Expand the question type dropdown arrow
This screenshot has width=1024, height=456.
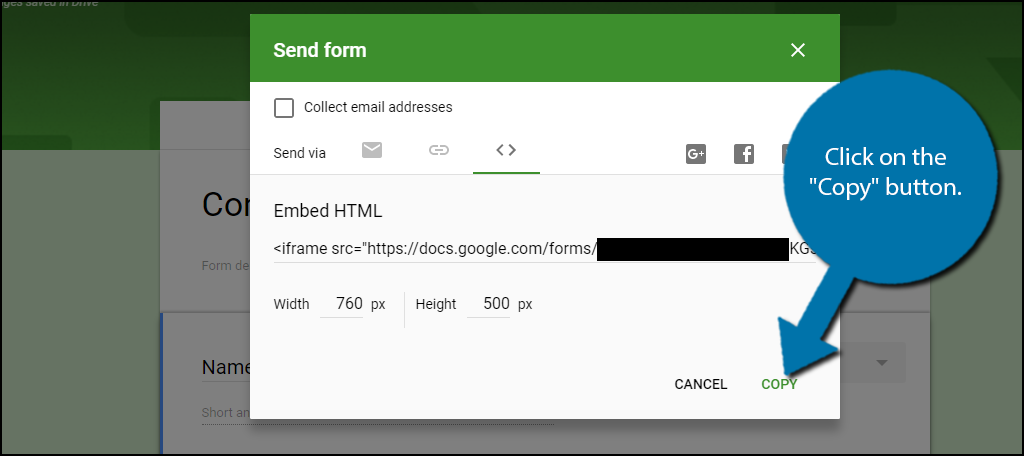point(882,363)
